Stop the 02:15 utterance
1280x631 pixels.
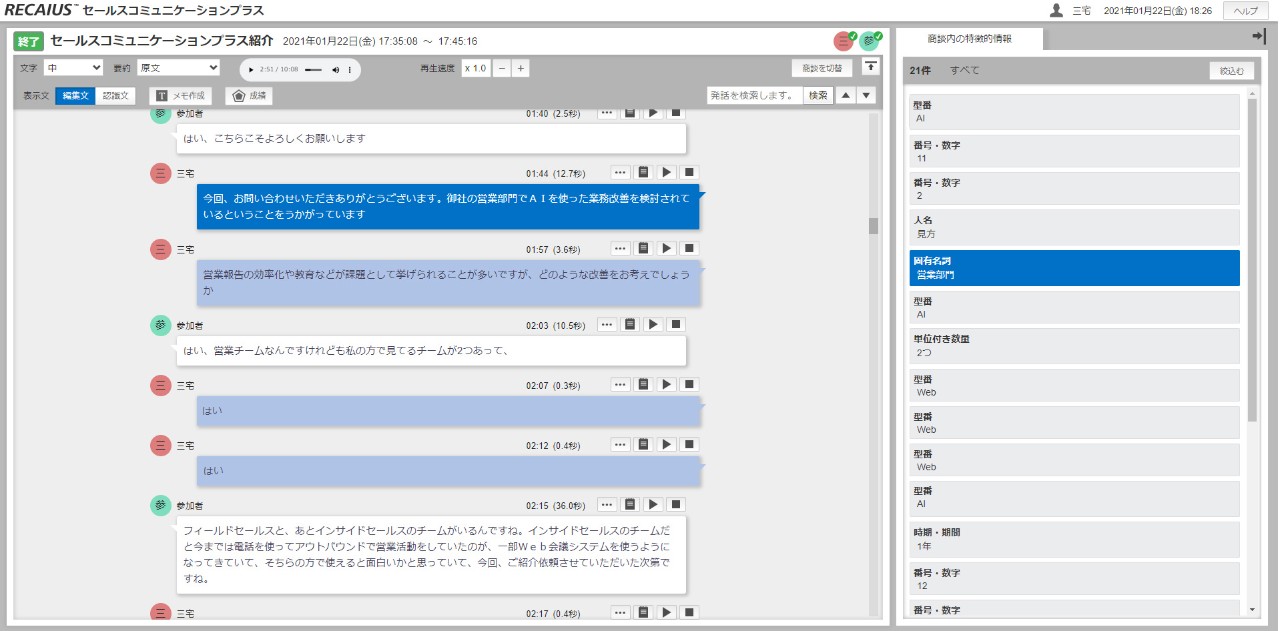point(676,505)
